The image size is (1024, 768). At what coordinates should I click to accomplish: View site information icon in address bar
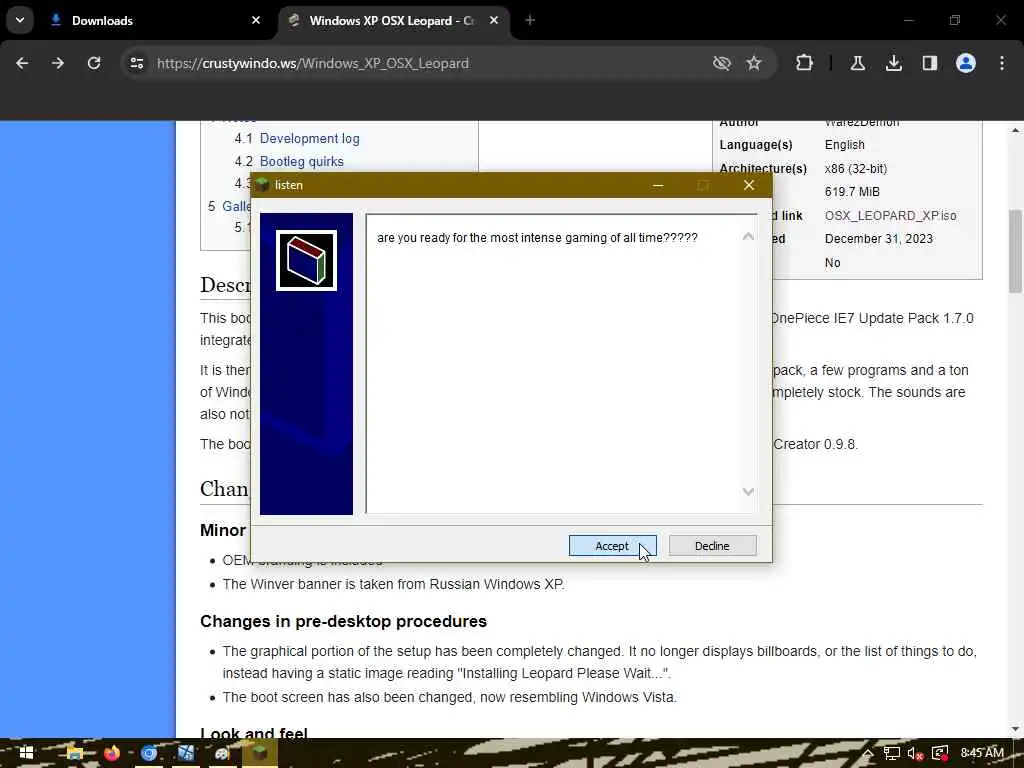click(136, 63)
